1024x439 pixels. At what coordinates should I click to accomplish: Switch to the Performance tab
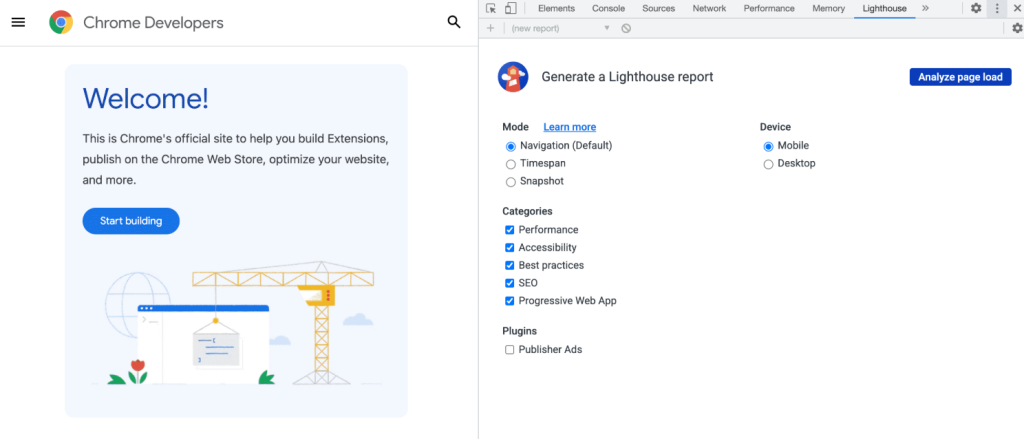pyautogui.click(x=769, y=8)
